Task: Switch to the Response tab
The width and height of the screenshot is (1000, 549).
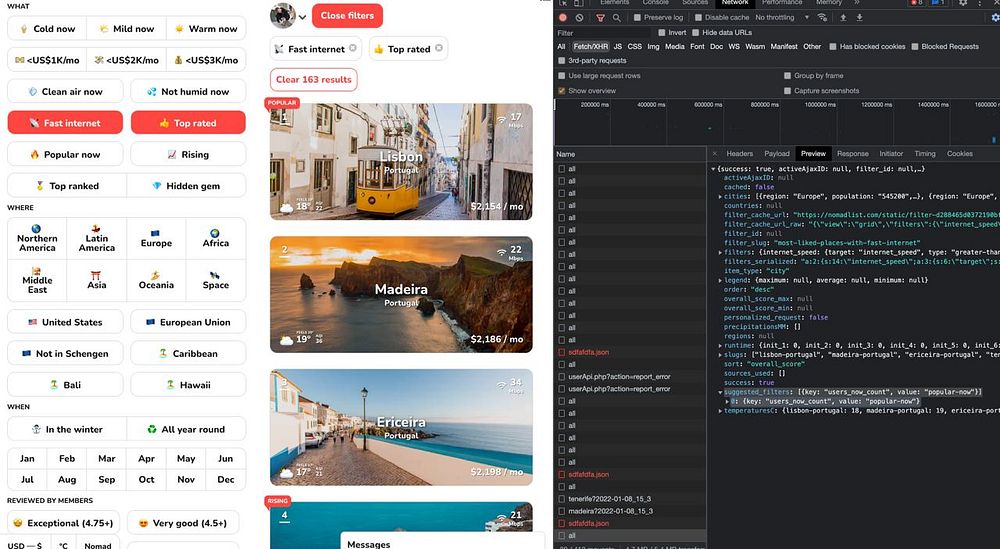Action: (x=852, y=154)
